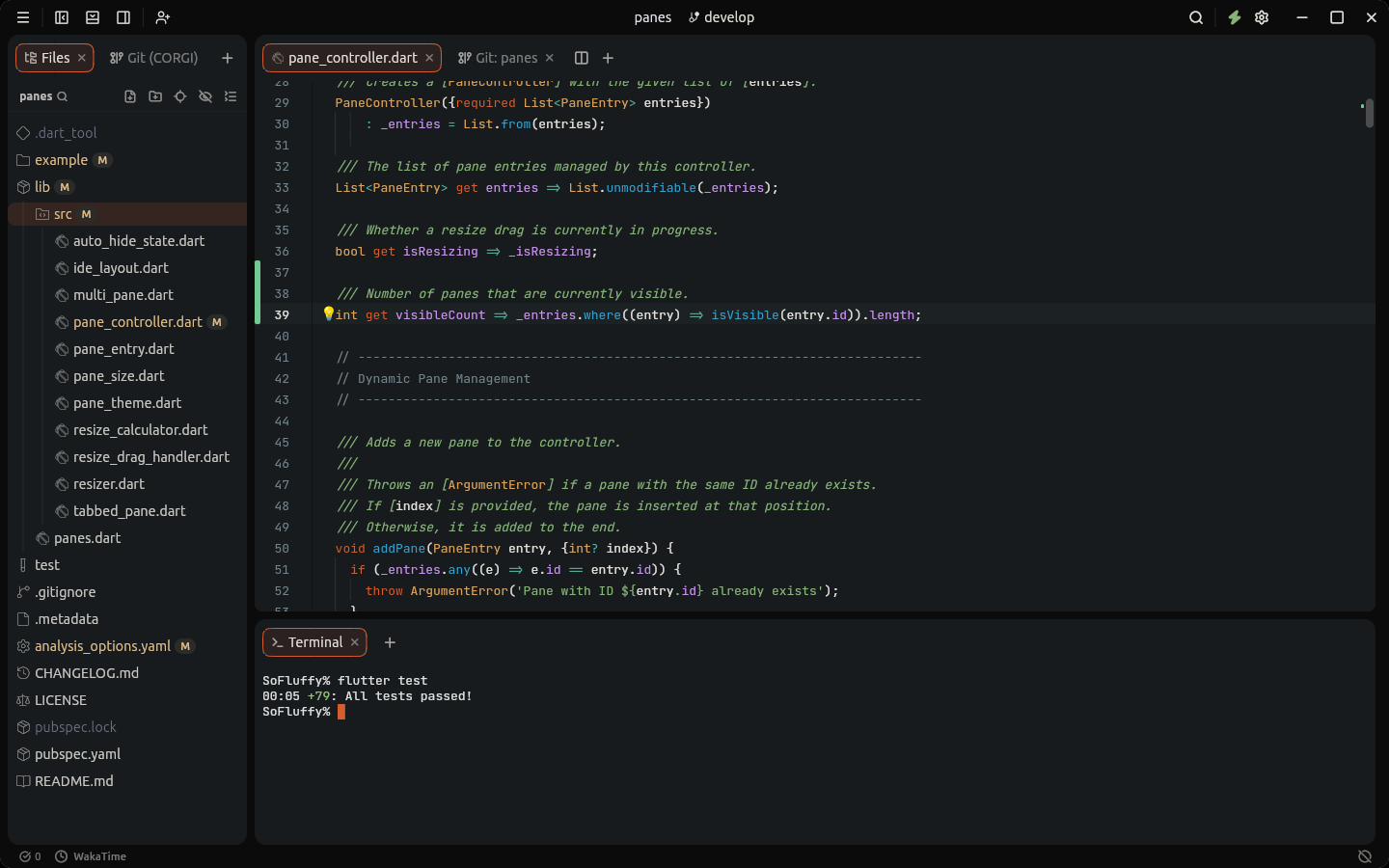The image size is (1389, 868).
Task: Open the search icon in title bar
Action: pyautogui.click(x=1196, y=17)
